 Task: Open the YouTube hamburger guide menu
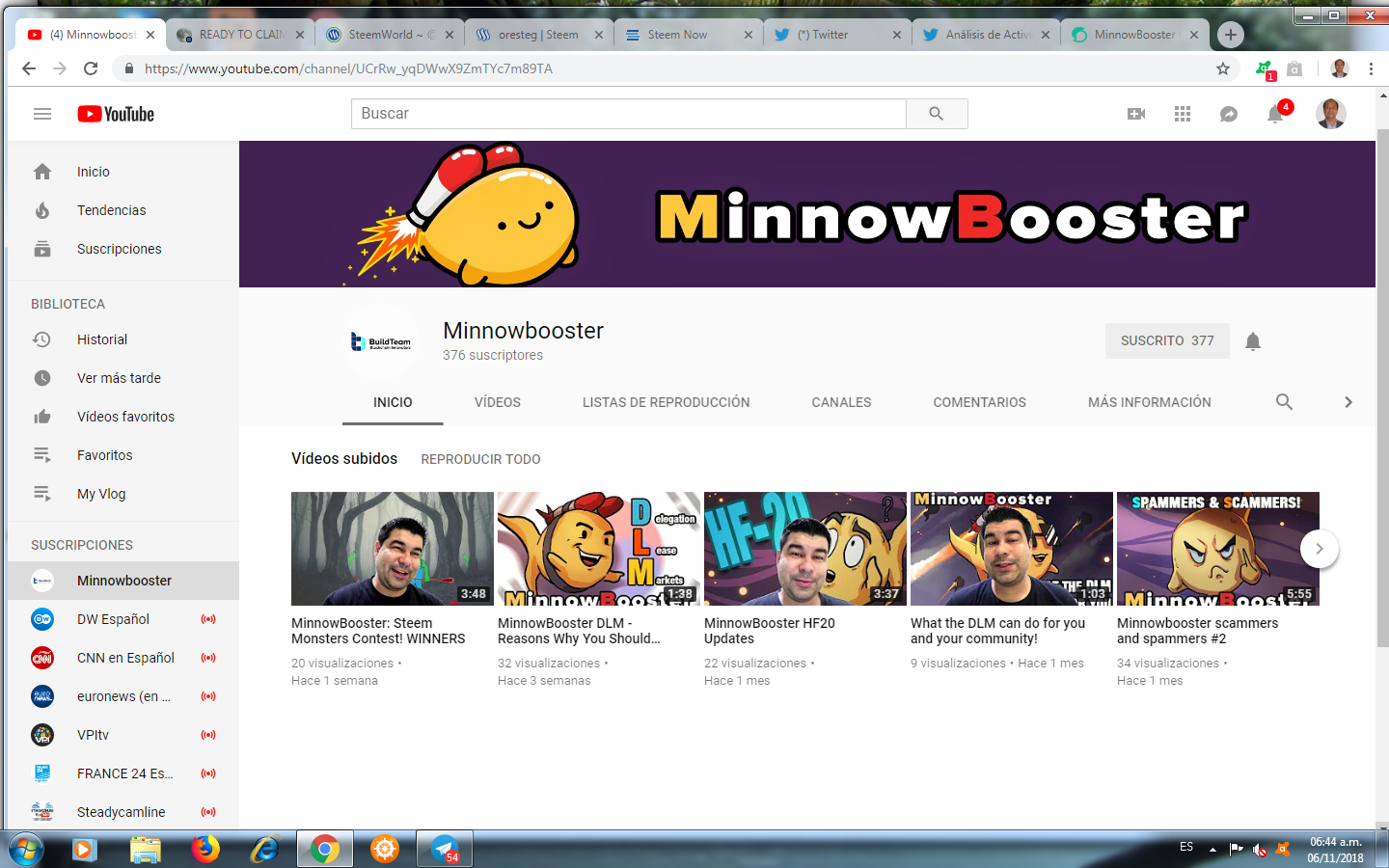pyautogui.click(x=41, y=114)
